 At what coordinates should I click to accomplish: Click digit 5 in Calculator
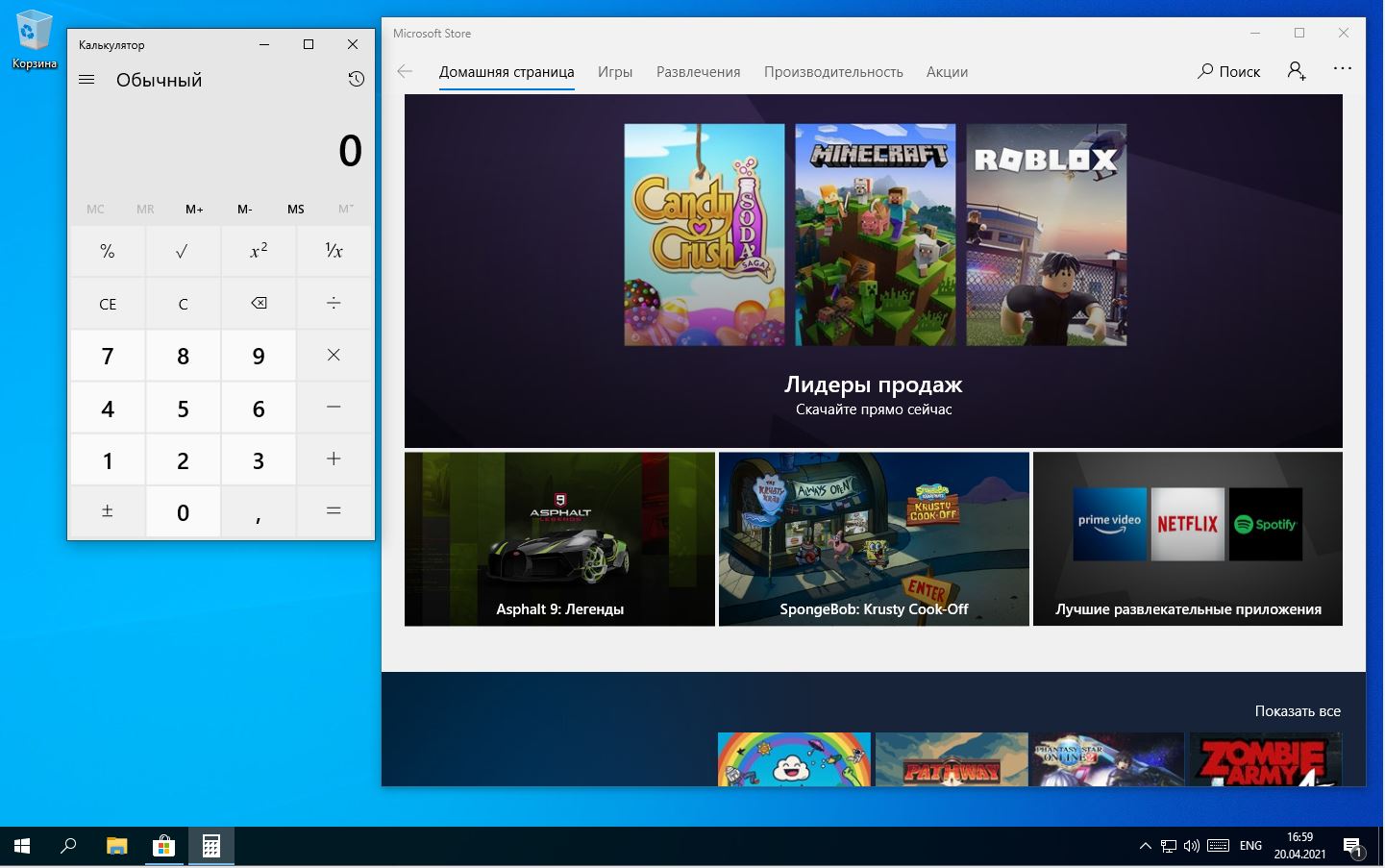pyautogui.click(x=183, y=408)
